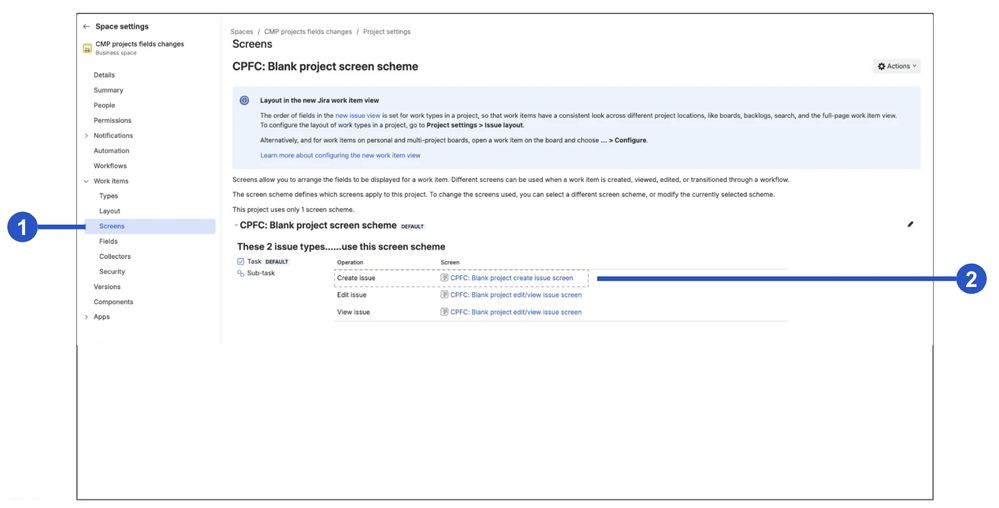Expand the Apps section chevron
The height and width of the screenshot is (508, 999).
(87, 317)
